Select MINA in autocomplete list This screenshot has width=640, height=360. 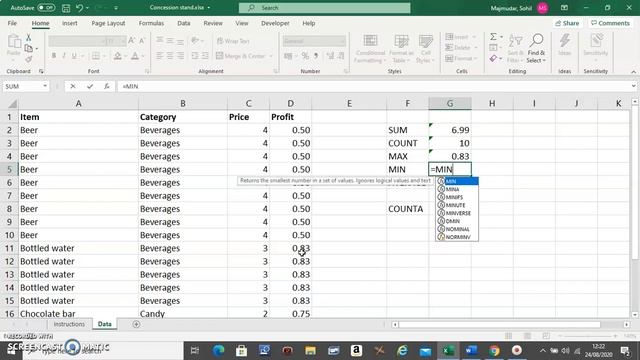click(457, 189)
